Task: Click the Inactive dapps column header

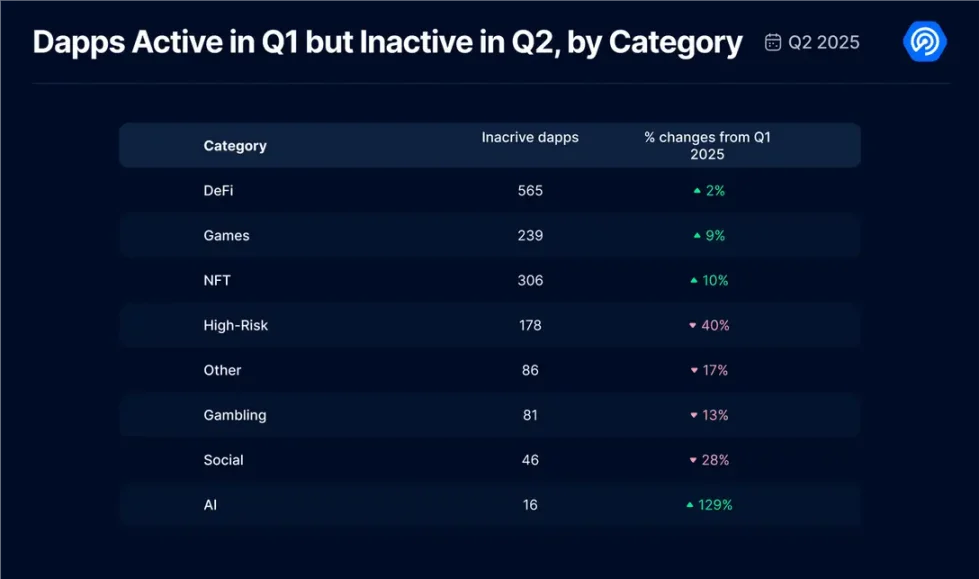Action: [x=530, y=138]
